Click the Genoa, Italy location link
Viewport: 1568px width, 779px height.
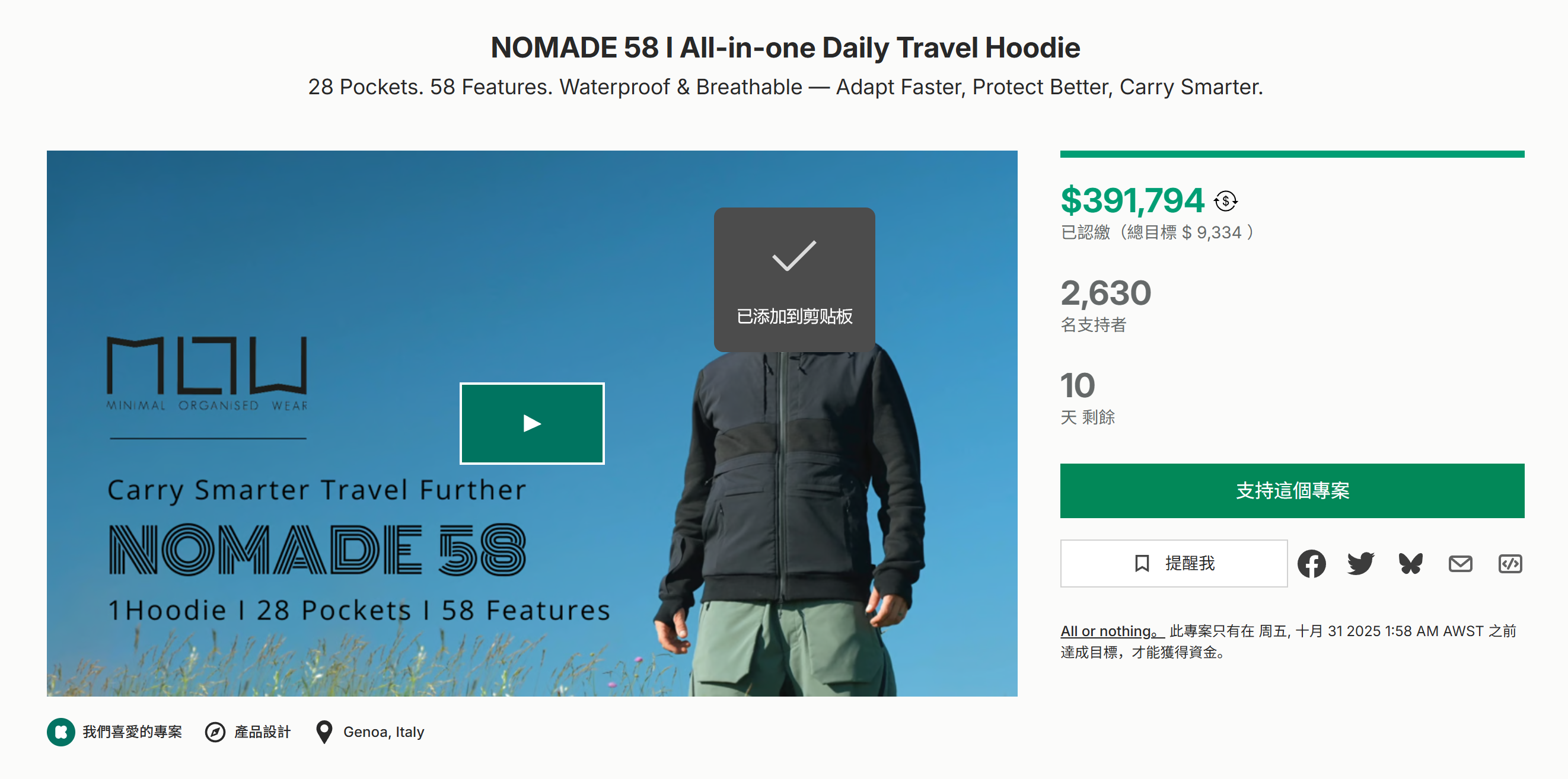tap(384, 732)
